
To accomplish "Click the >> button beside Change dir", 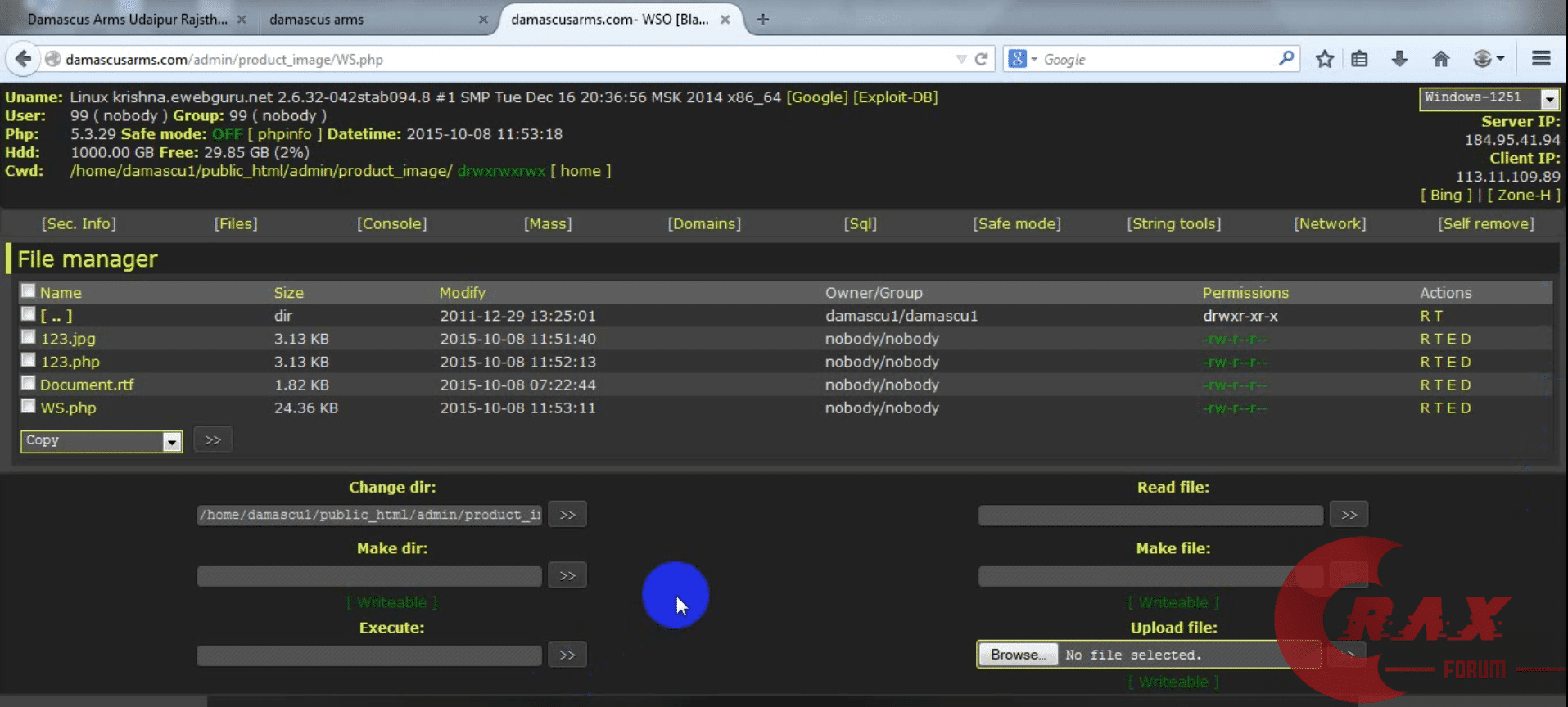I will [567, 515].
